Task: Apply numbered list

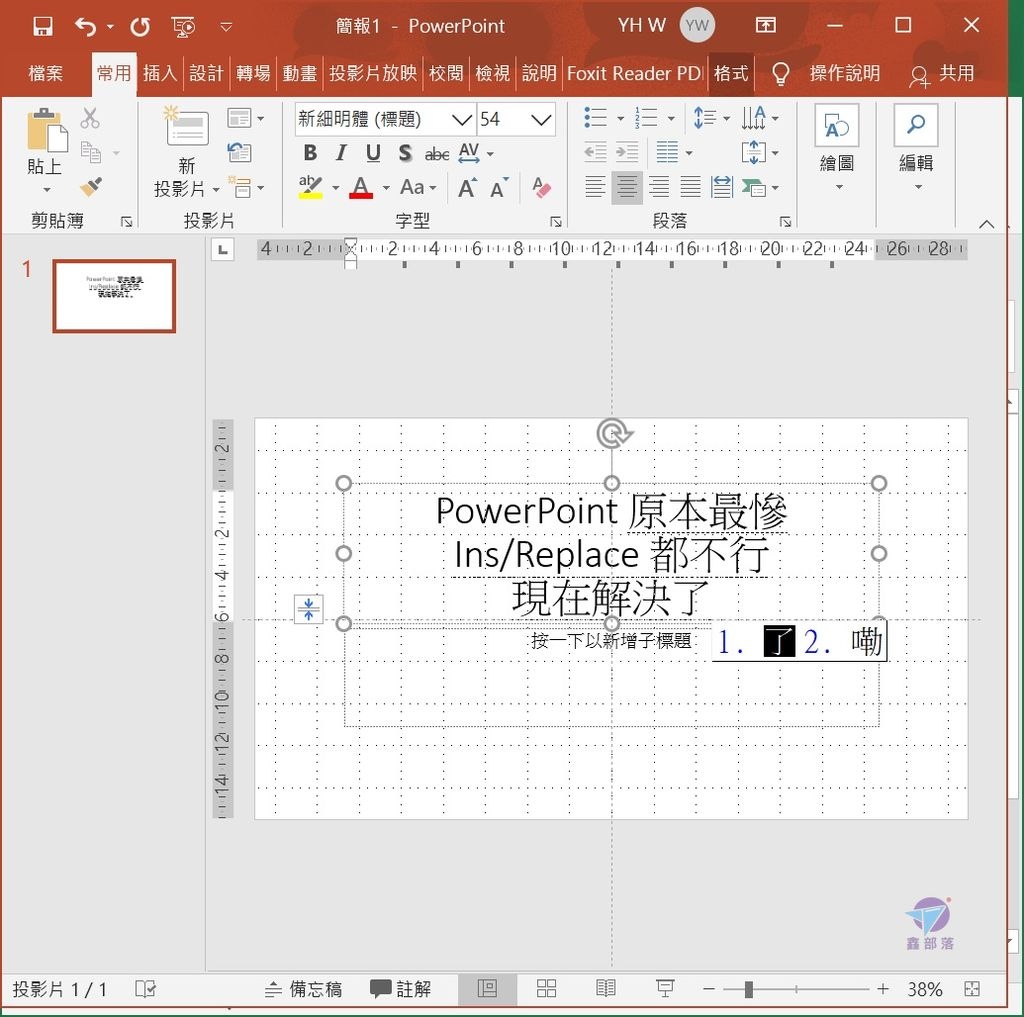Action: point(647,118)
